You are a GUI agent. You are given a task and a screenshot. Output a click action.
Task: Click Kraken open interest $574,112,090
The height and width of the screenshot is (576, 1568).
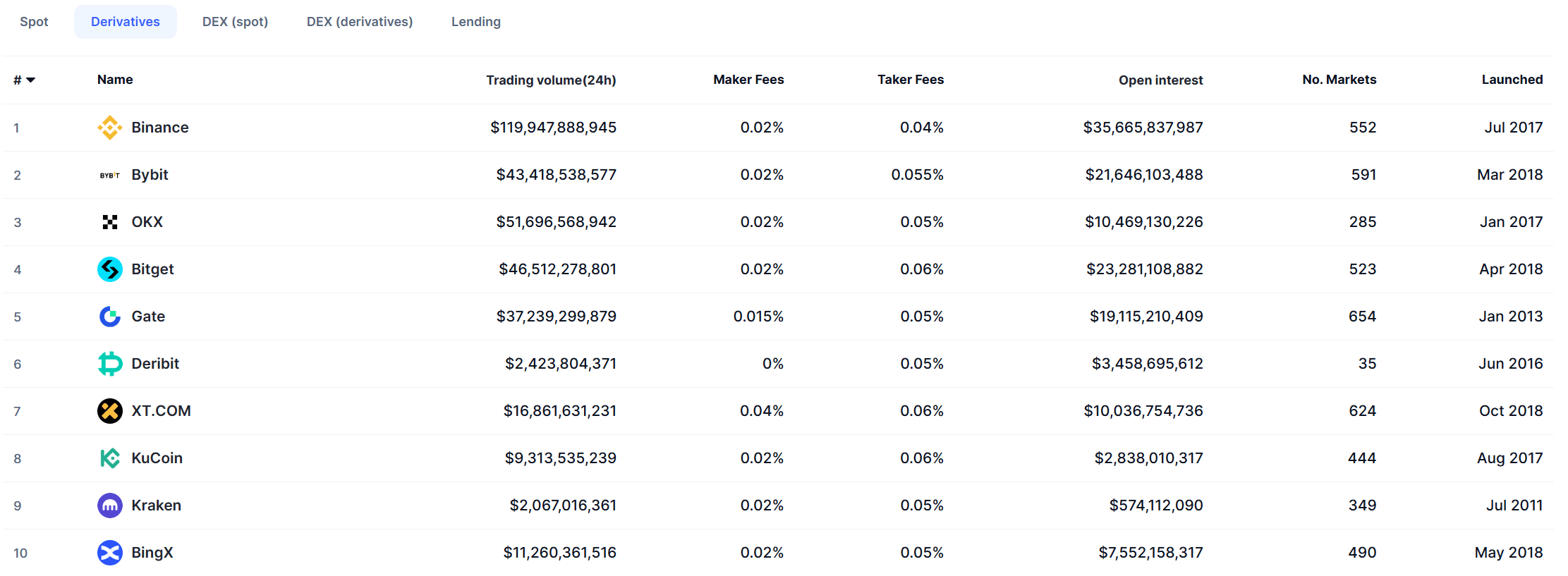[1156, 505]
